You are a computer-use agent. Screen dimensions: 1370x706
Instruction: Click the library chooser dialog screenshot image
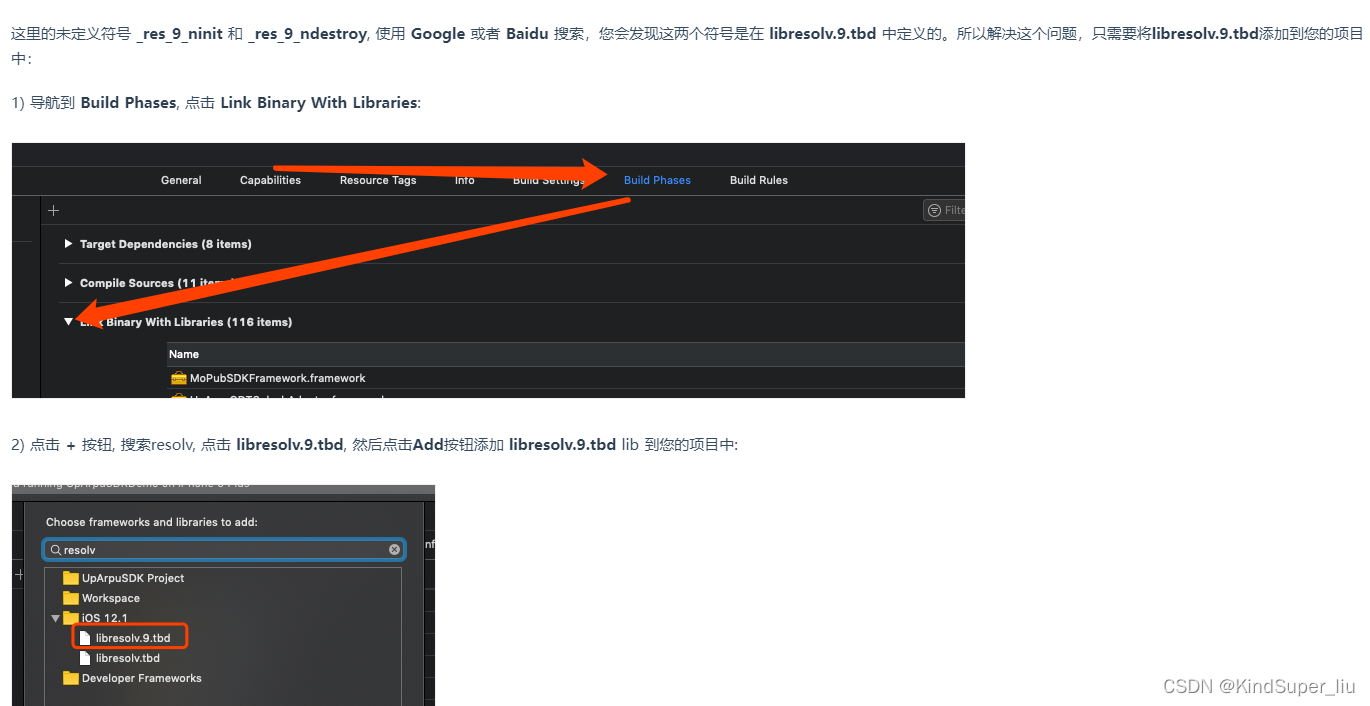224,595
